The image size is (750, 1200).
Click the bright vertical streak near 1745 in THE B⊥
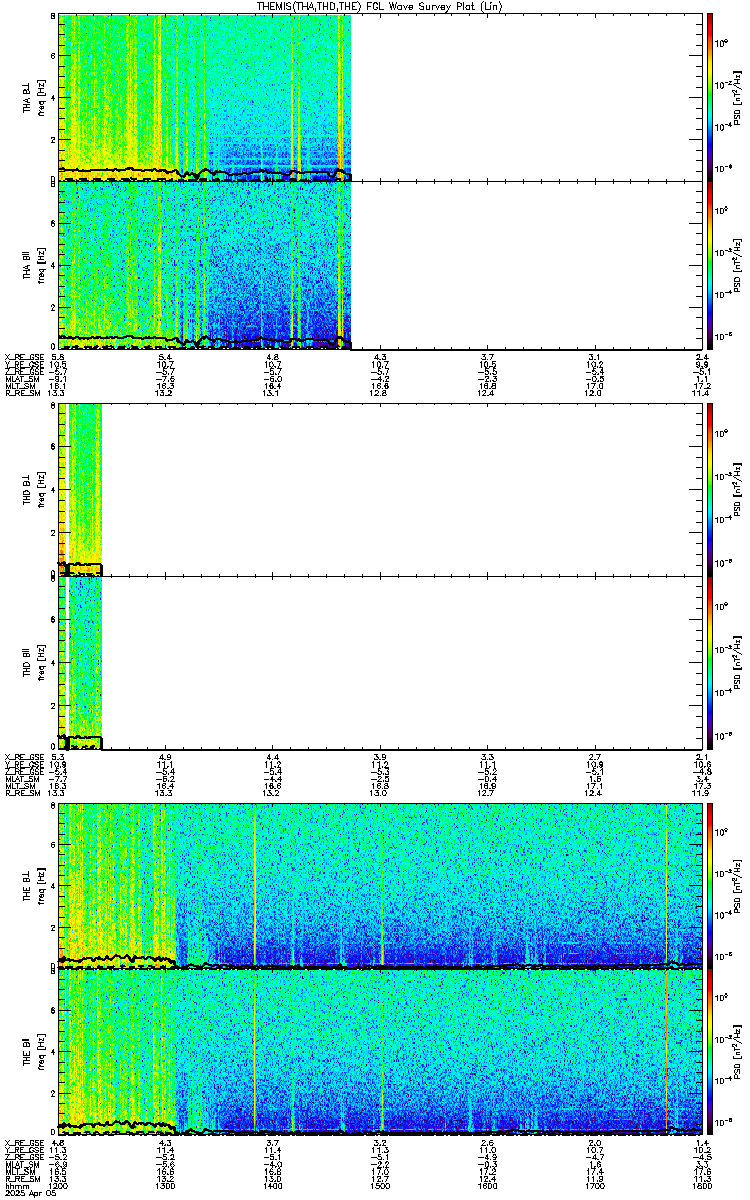(x=667, y=884)
